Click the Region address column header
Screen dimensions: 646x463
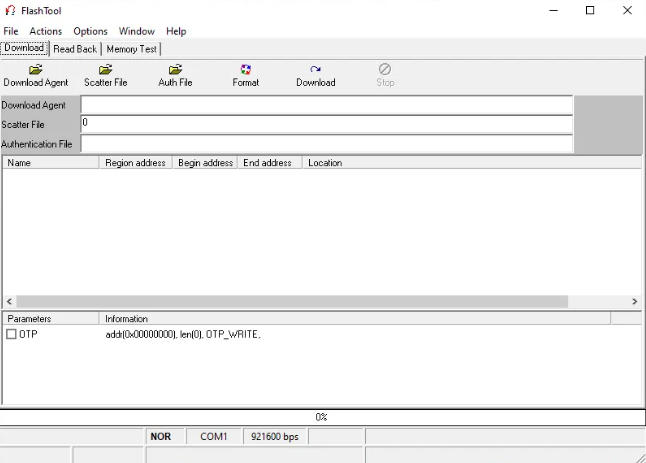(x=136, y=163)
